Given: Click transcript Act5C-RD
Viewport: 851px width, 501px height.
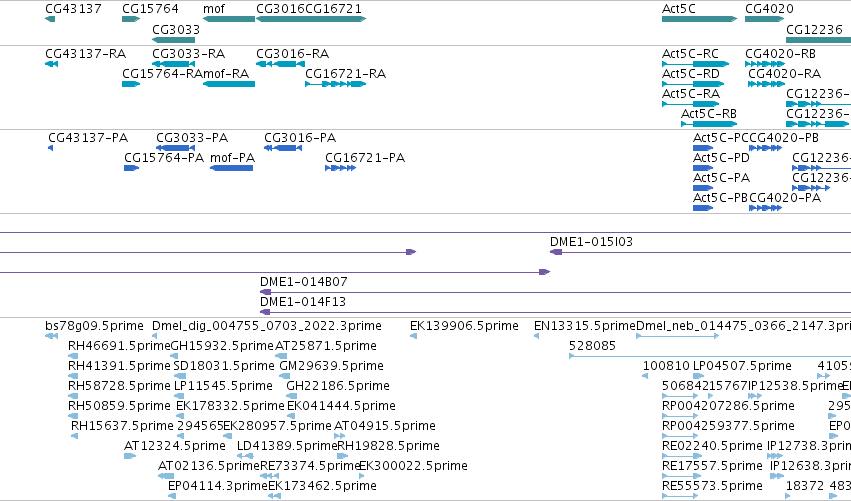Looking at the screenshot, I should (693, 84).
